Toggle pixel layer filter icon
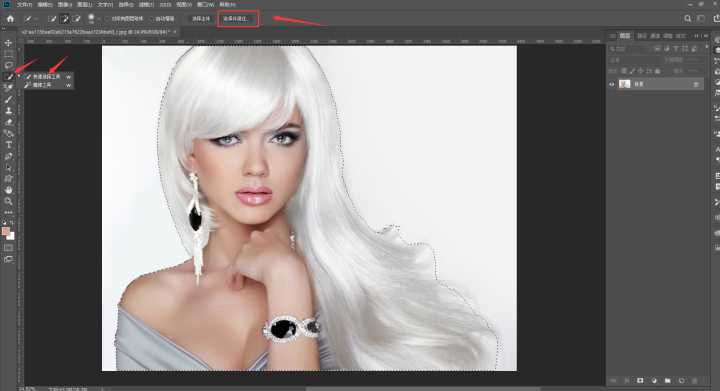Viewport: 720px width, 391px height. click(658, 49)
